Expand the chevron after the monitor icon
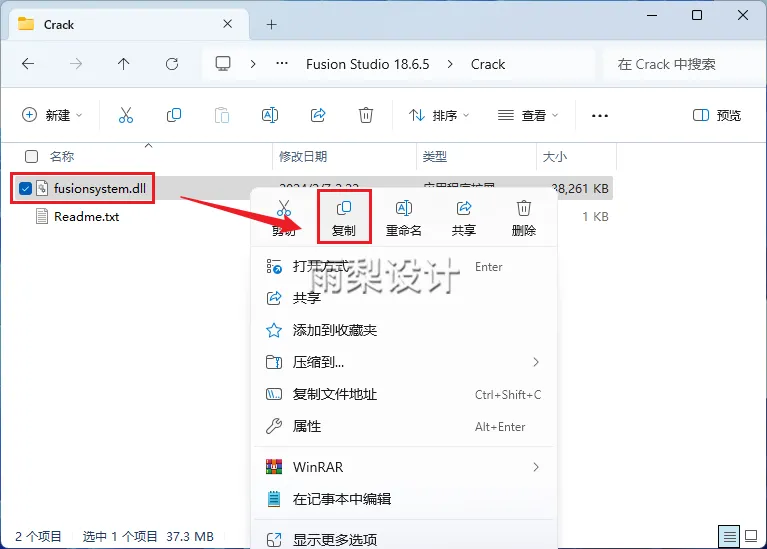 click(253, 64)
